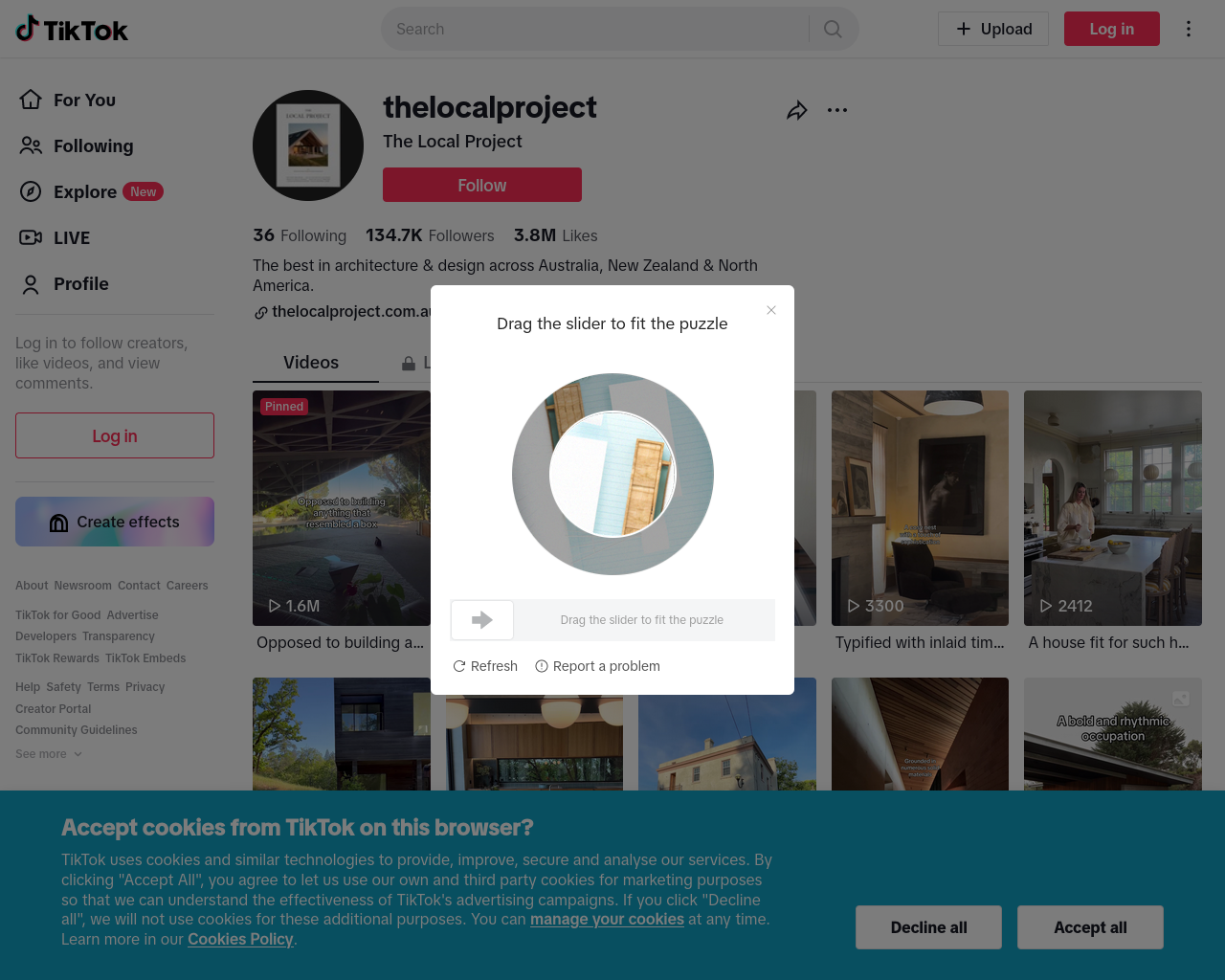Click the 'Opposed to building a...' caption
Screen dimensions: 1225x980
click(341, 643)
